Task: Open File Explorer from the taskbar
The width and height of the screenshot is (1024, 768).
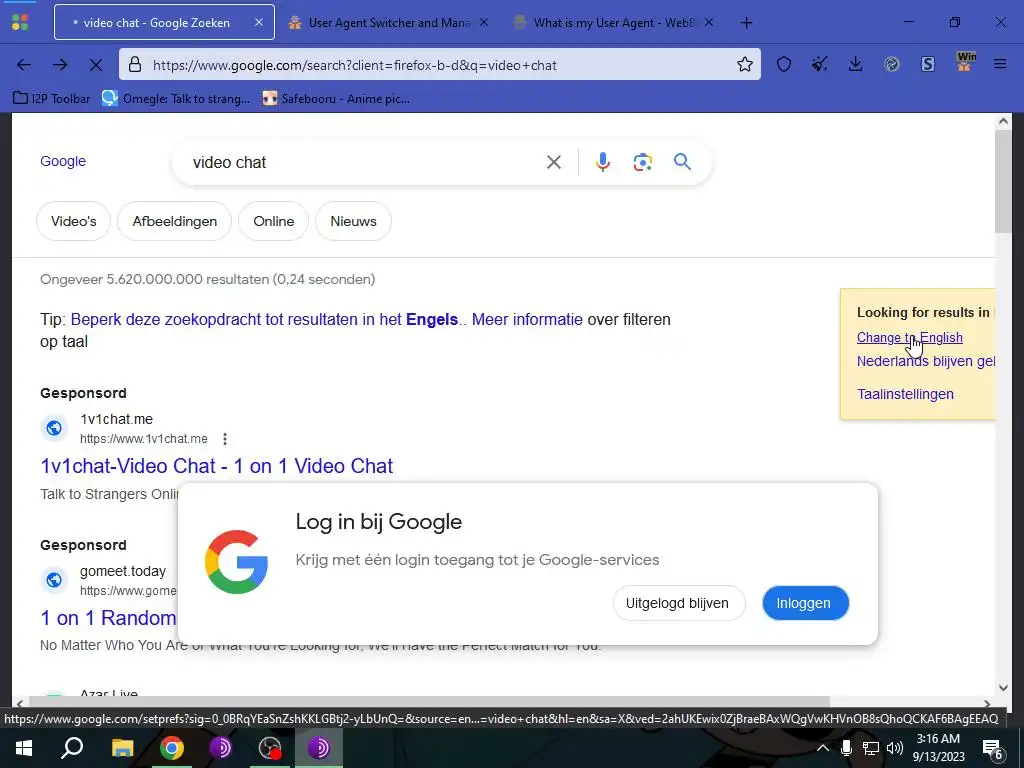Action: pyautogui.click(x=122, y=748)
